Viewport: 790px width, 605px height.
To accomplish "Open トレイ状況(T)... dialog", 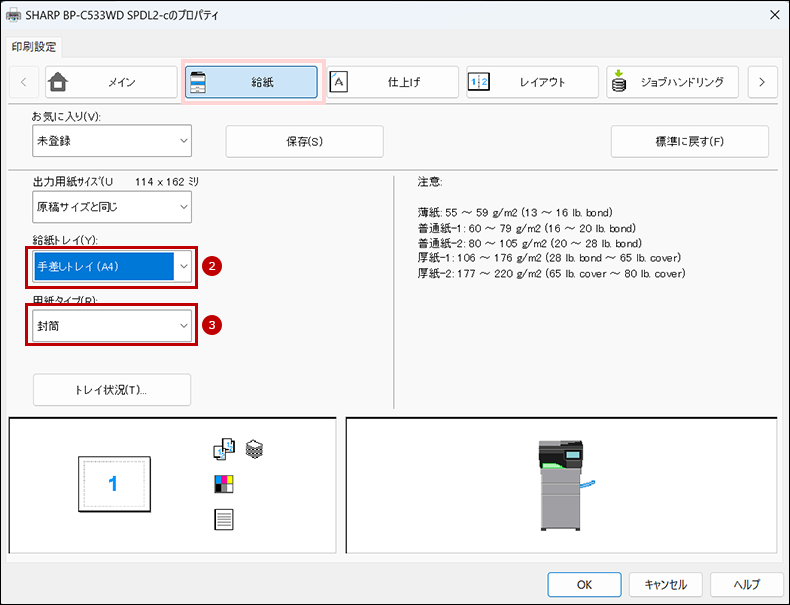I will pos(111,390).
